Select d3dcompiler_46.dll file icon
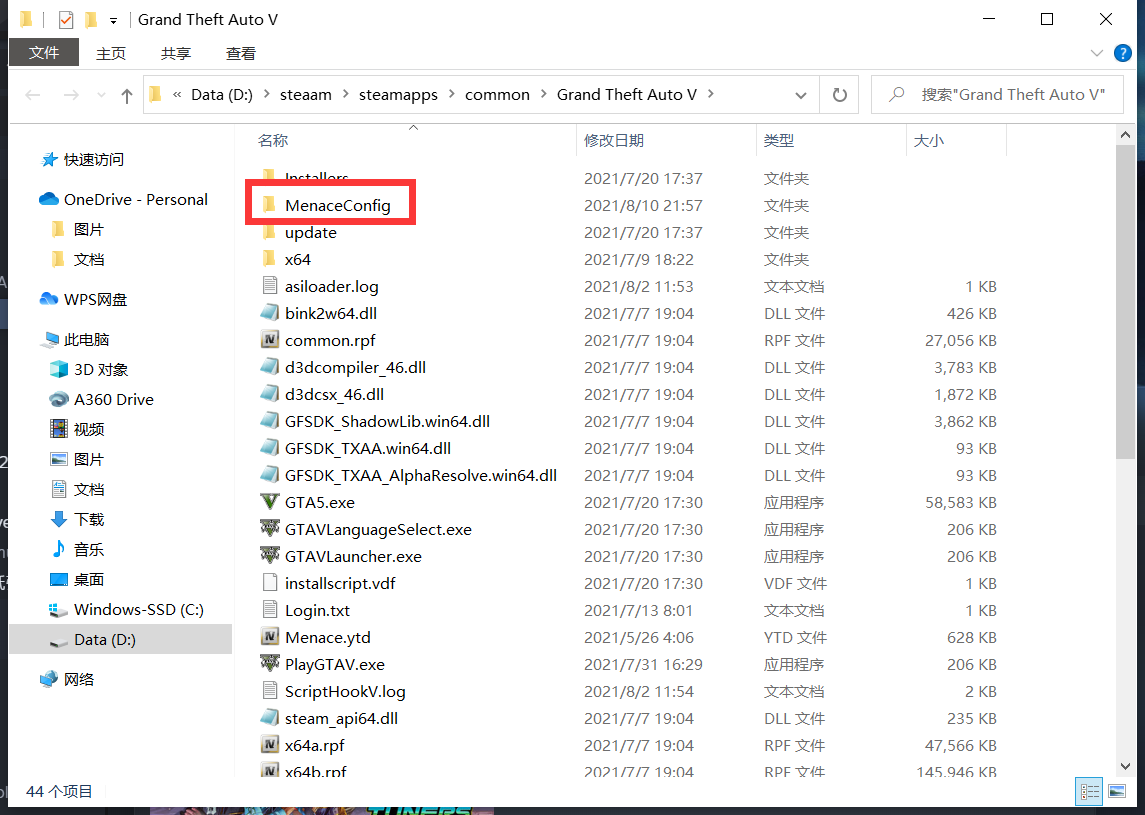Image resolution: width=1145 pixels, height=815 pixels. point(269,367)
